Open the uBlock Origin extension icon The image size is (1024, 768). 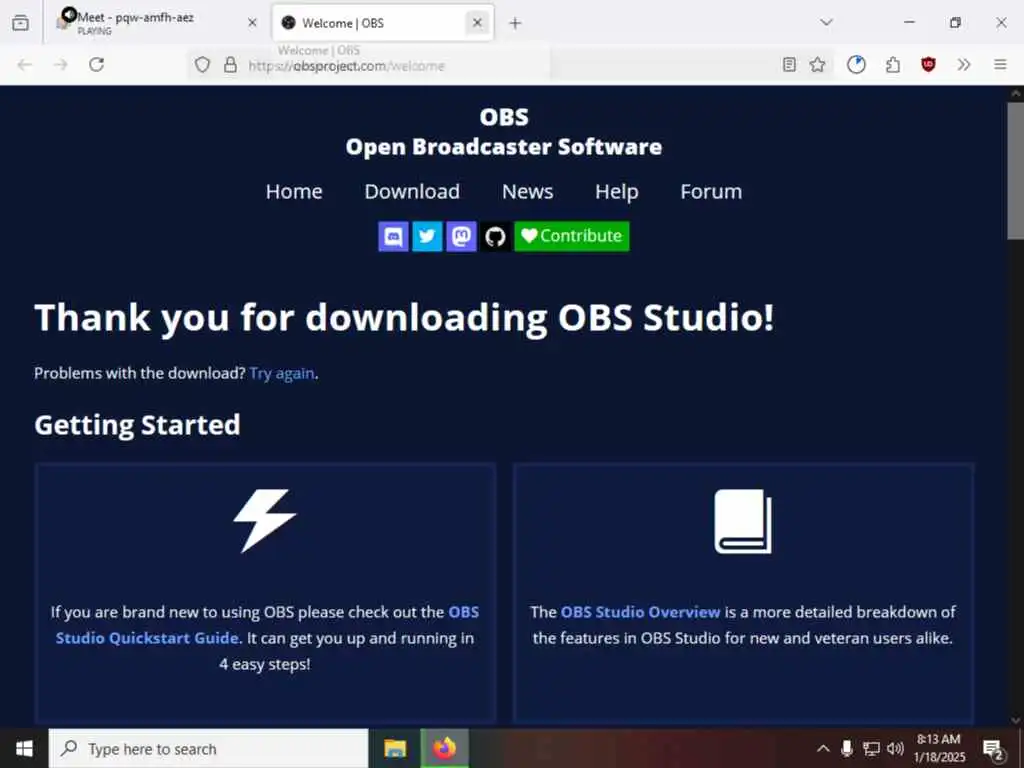tap(928, 65)
